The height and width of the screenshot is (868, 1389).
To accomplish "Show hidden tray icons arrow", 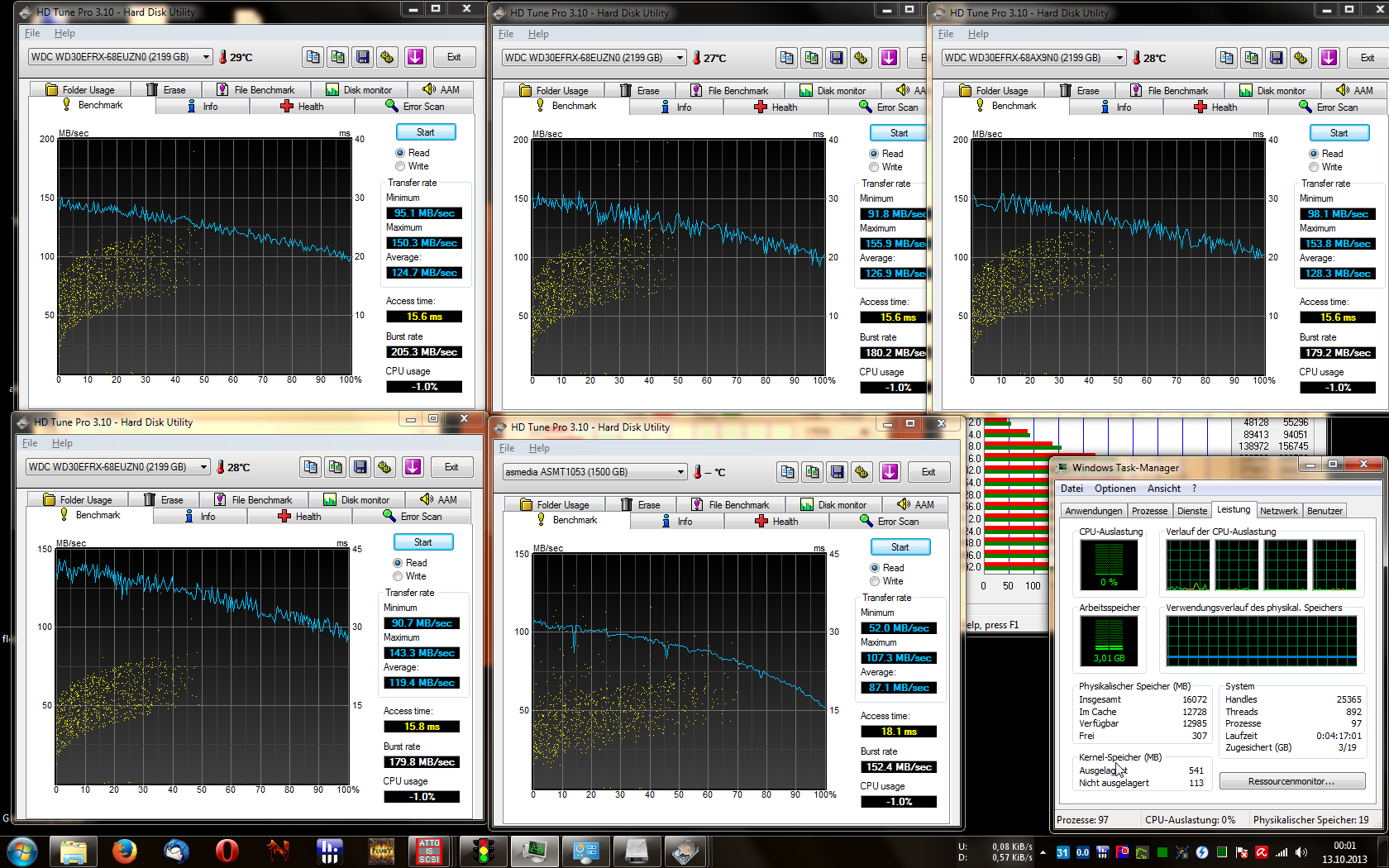I will 1043,852.
